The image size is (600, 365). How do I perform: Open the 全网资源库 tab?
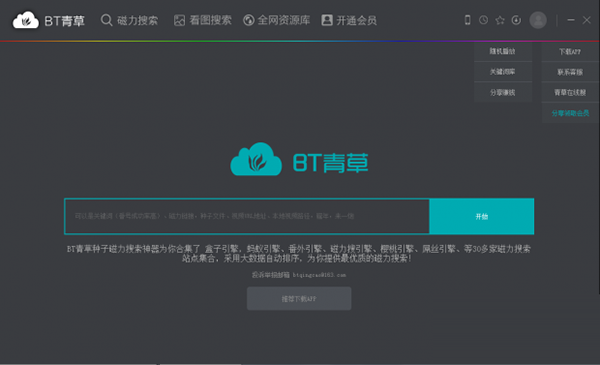coord(277,20)
